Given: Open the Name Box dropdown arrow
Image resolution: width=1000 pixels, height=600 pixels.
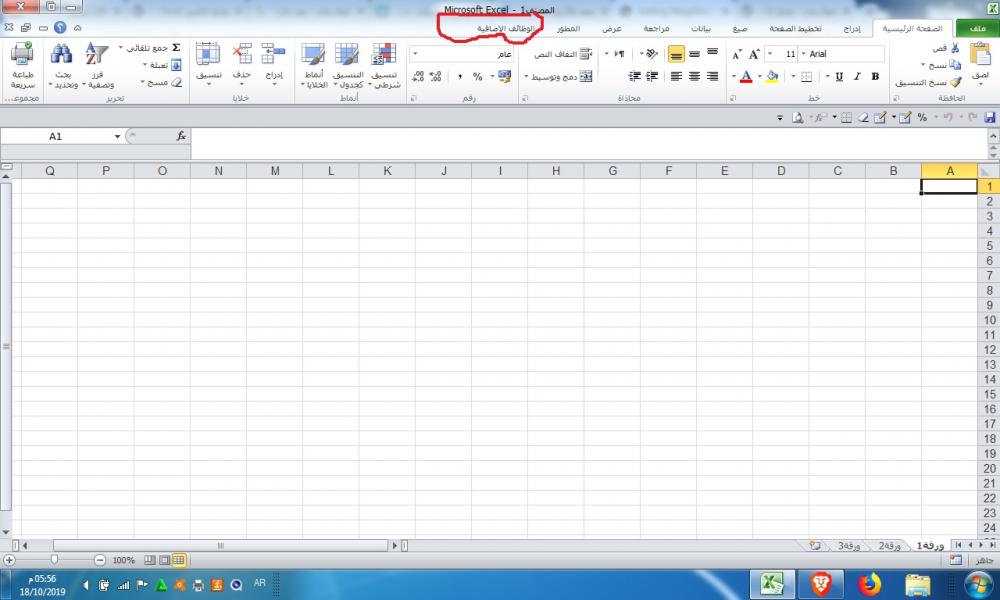Looking at the screenshot, I should click(118, 136).
